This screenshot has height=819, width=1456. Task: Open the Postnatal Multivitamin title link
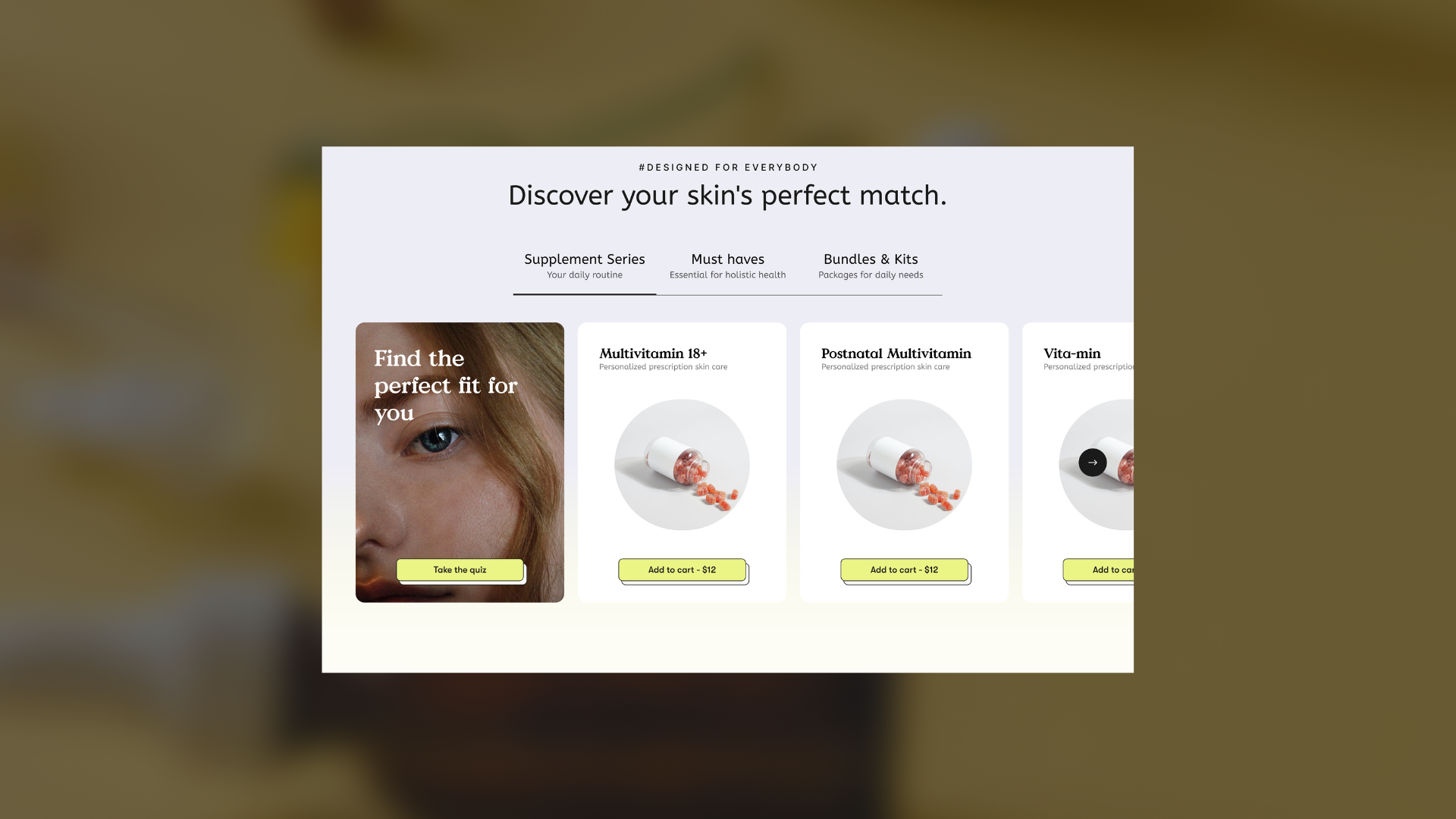[896, 353]
